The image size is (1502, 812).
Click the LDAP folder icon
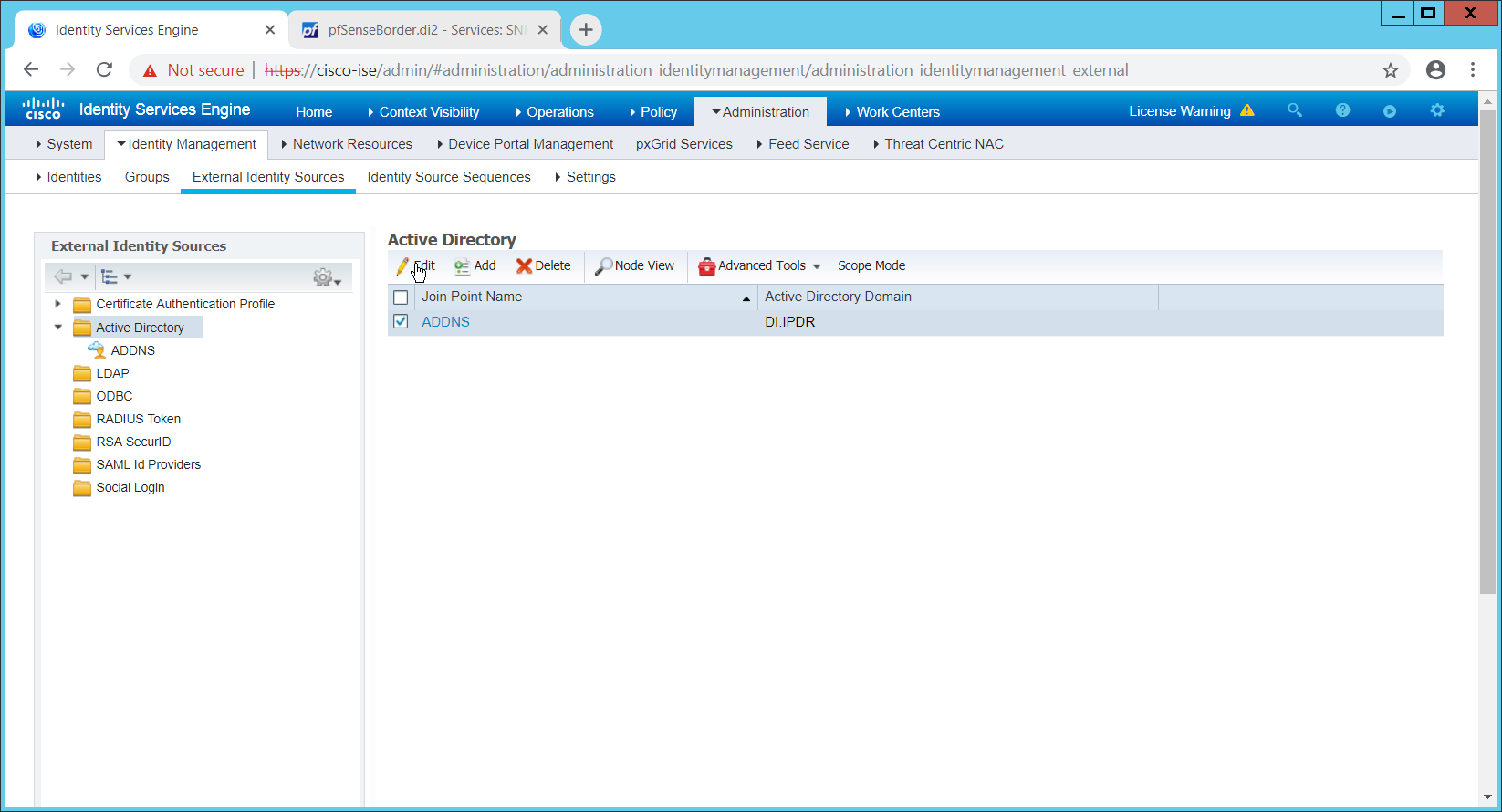point(82,373)
